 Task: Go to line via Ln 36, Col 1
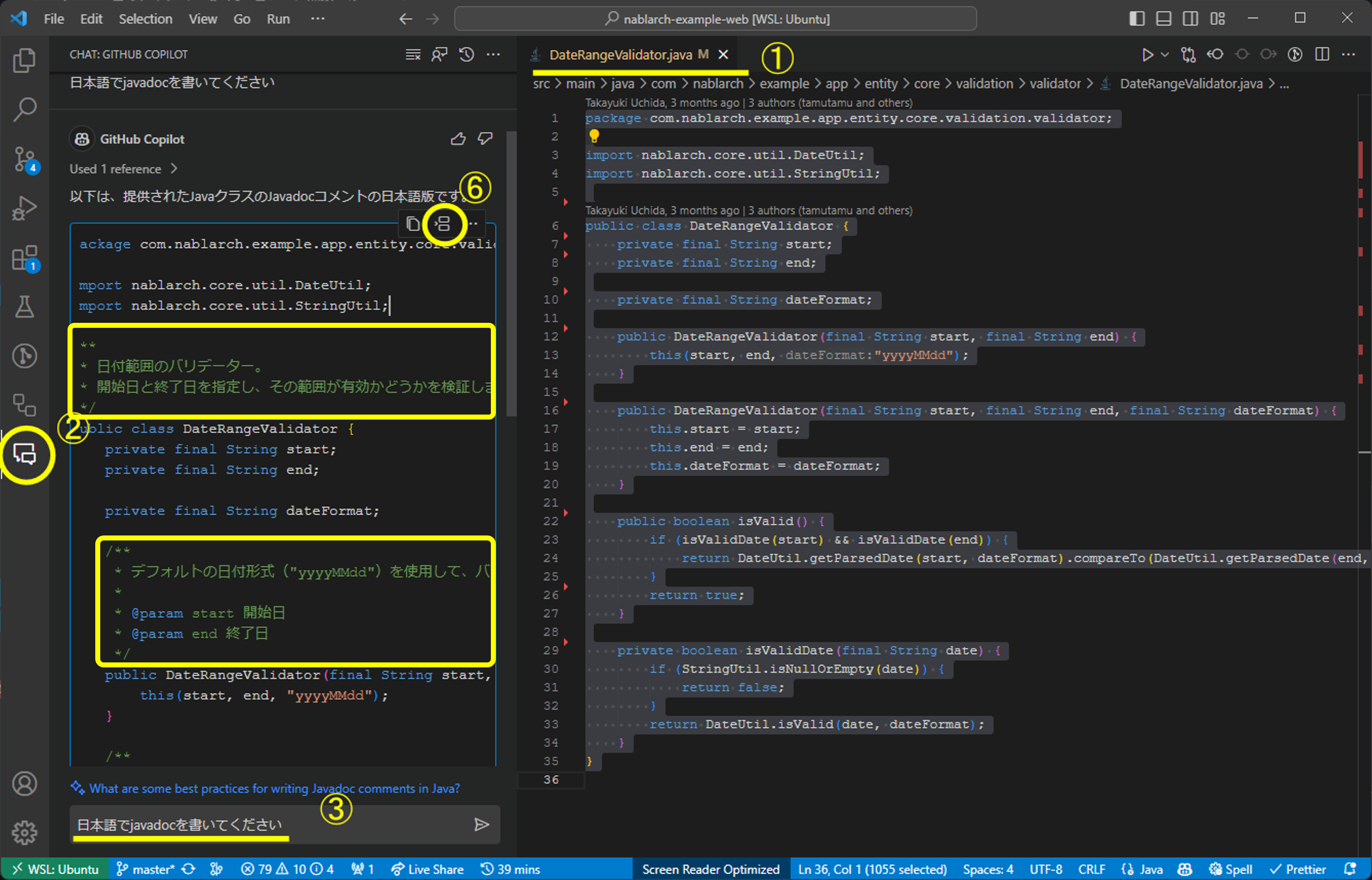[872, 869]
